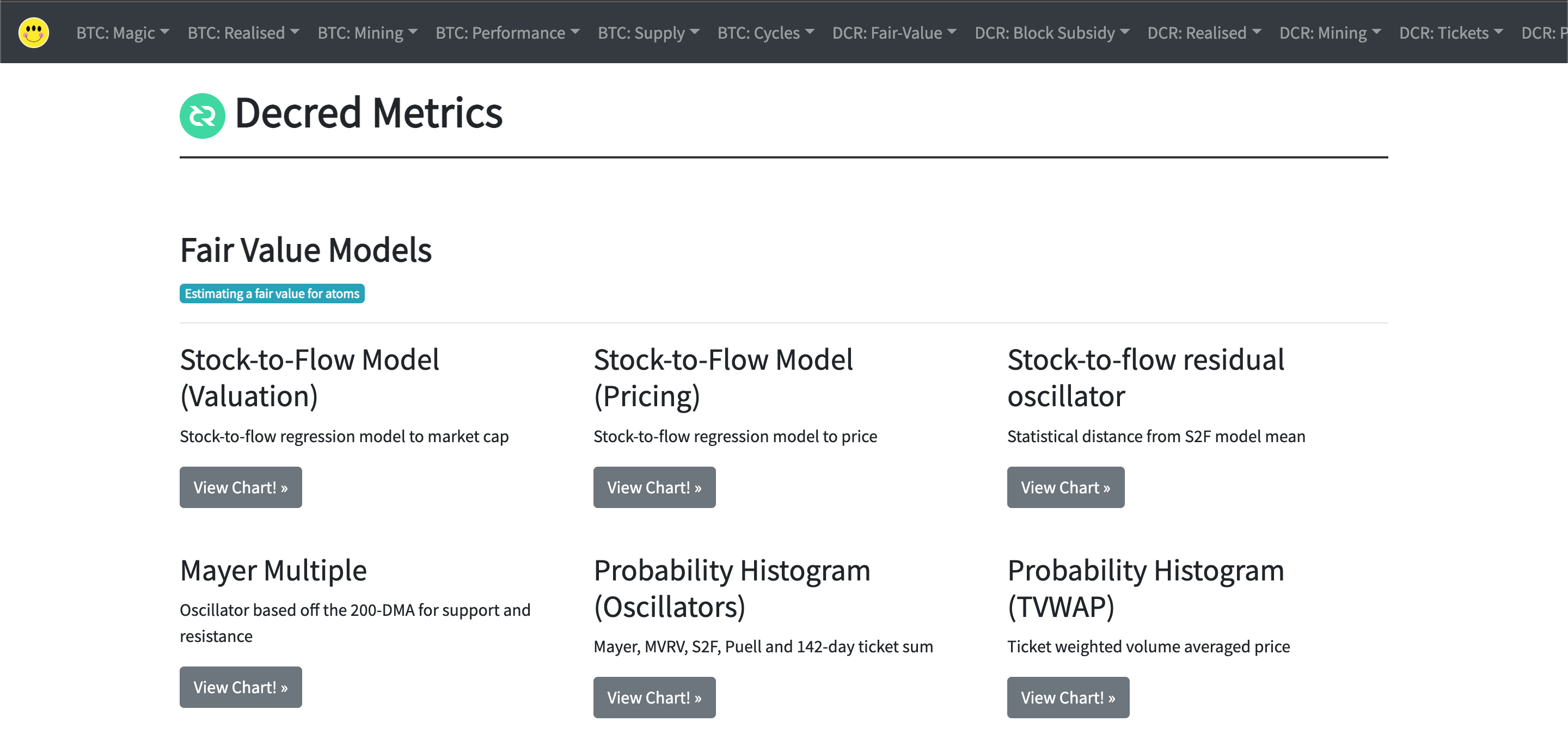Click Stock-to-Flow Model Pricing link

pos(654,487)
